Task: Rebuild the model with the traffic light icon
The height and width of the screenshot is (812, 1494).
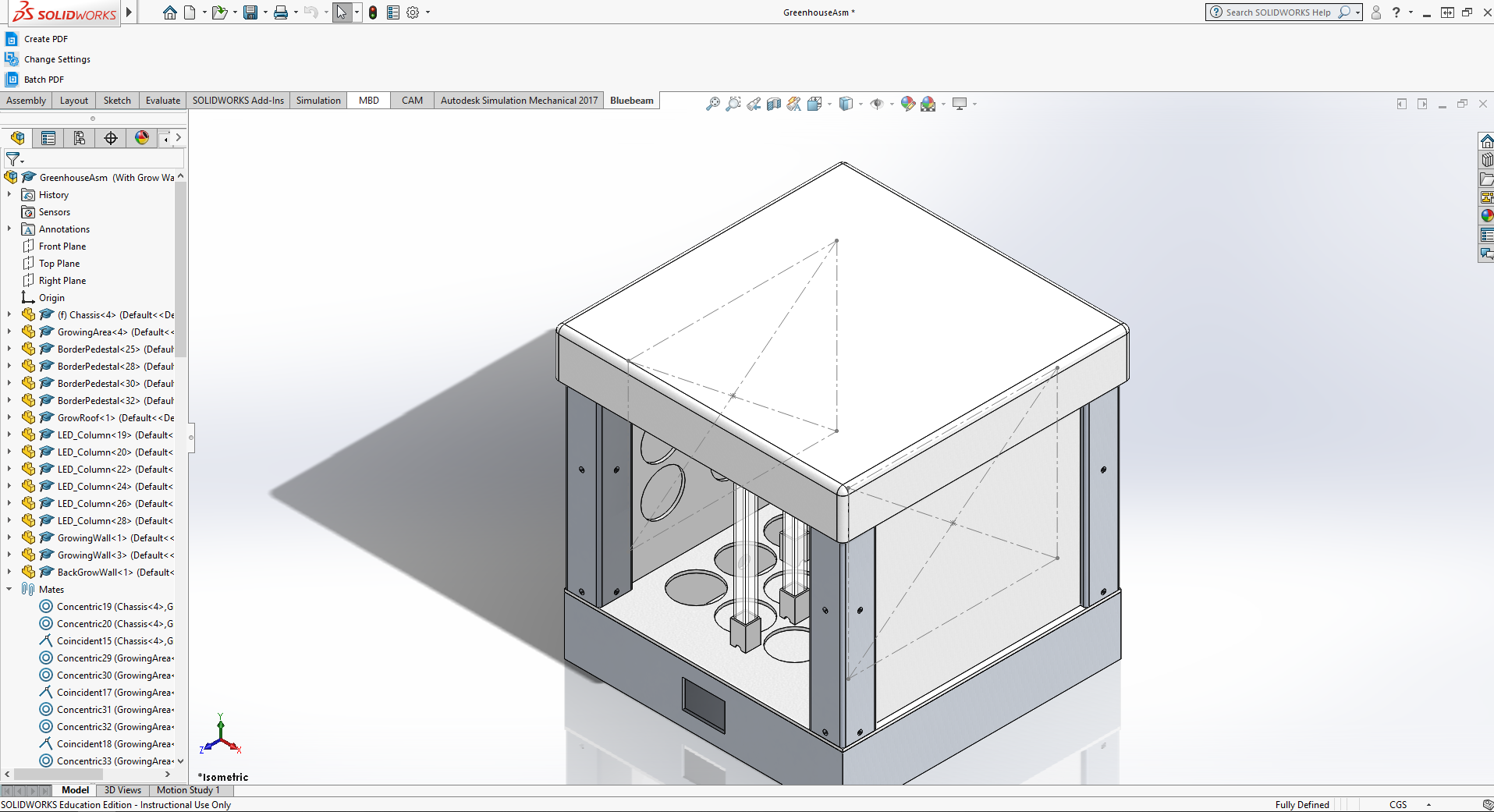Action: click(374, 12)
